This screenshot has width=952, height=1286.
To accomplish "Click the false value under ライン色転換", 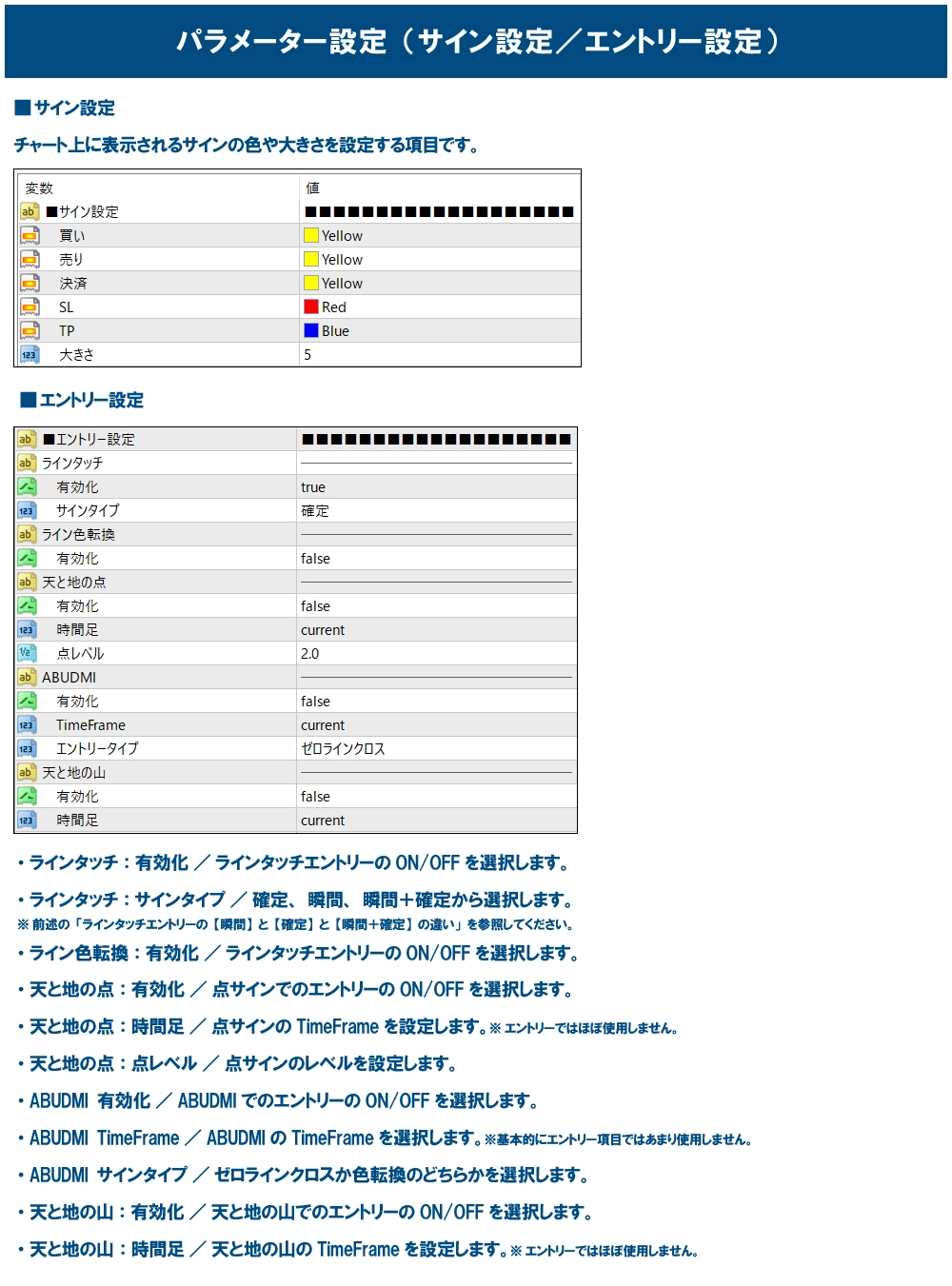I will tap(315, 559).
